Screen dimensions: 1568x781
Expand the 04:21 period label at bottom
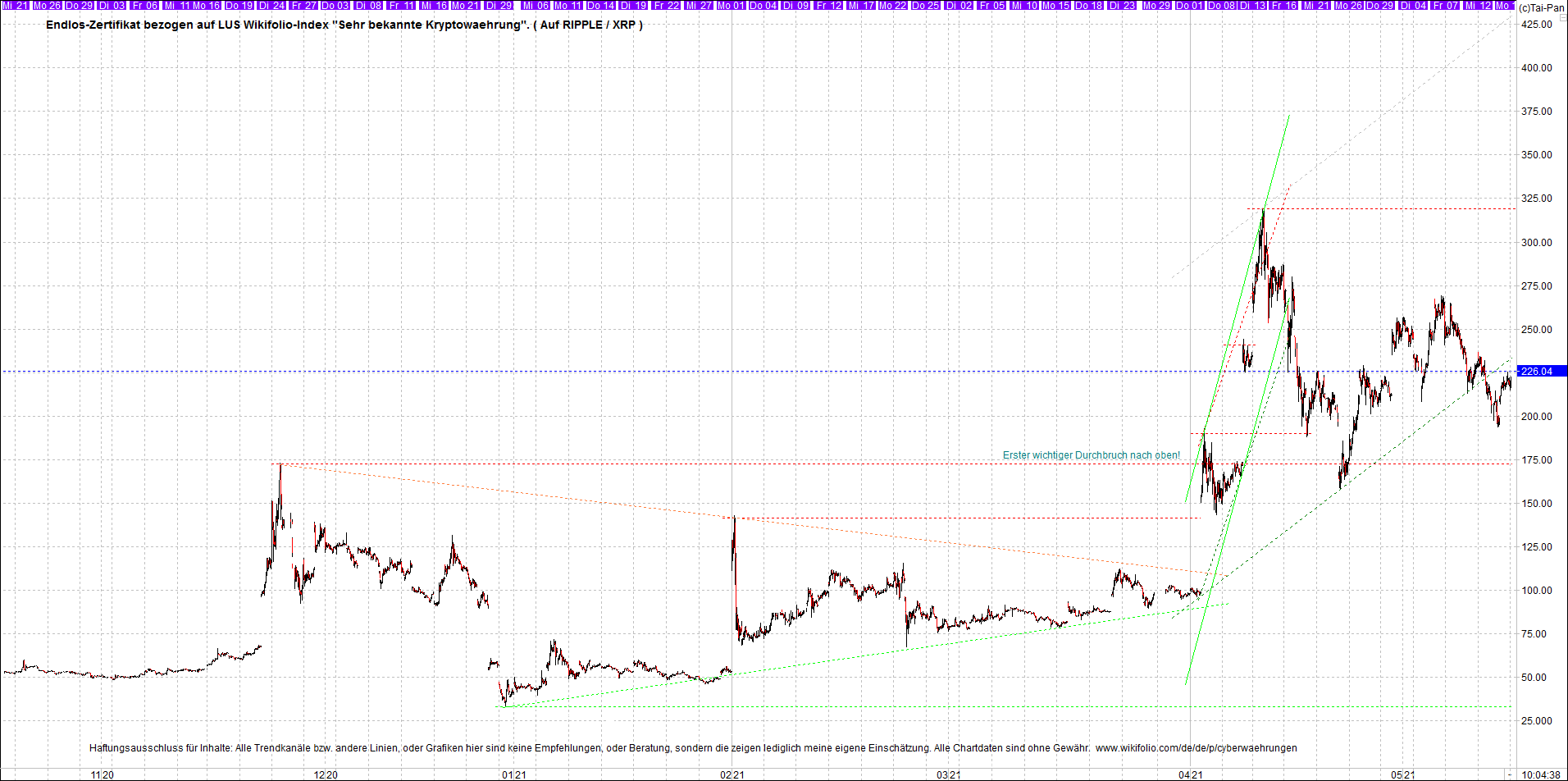click(x=1192, y=774)
